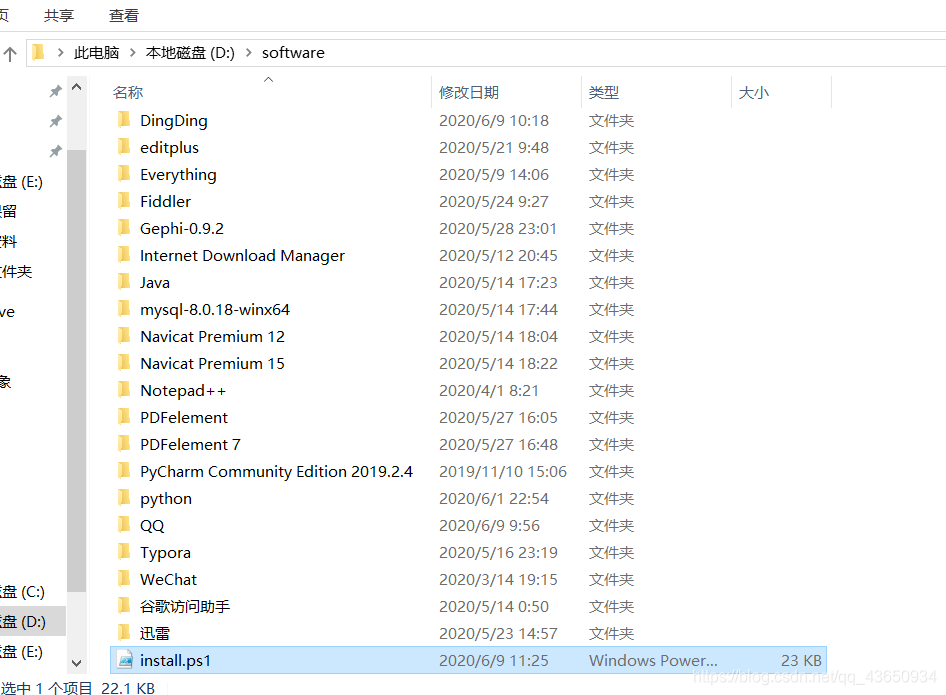Click the 谷歌访问助手 folder icon
The image size is (946, 695).
(x=124, y=606)
